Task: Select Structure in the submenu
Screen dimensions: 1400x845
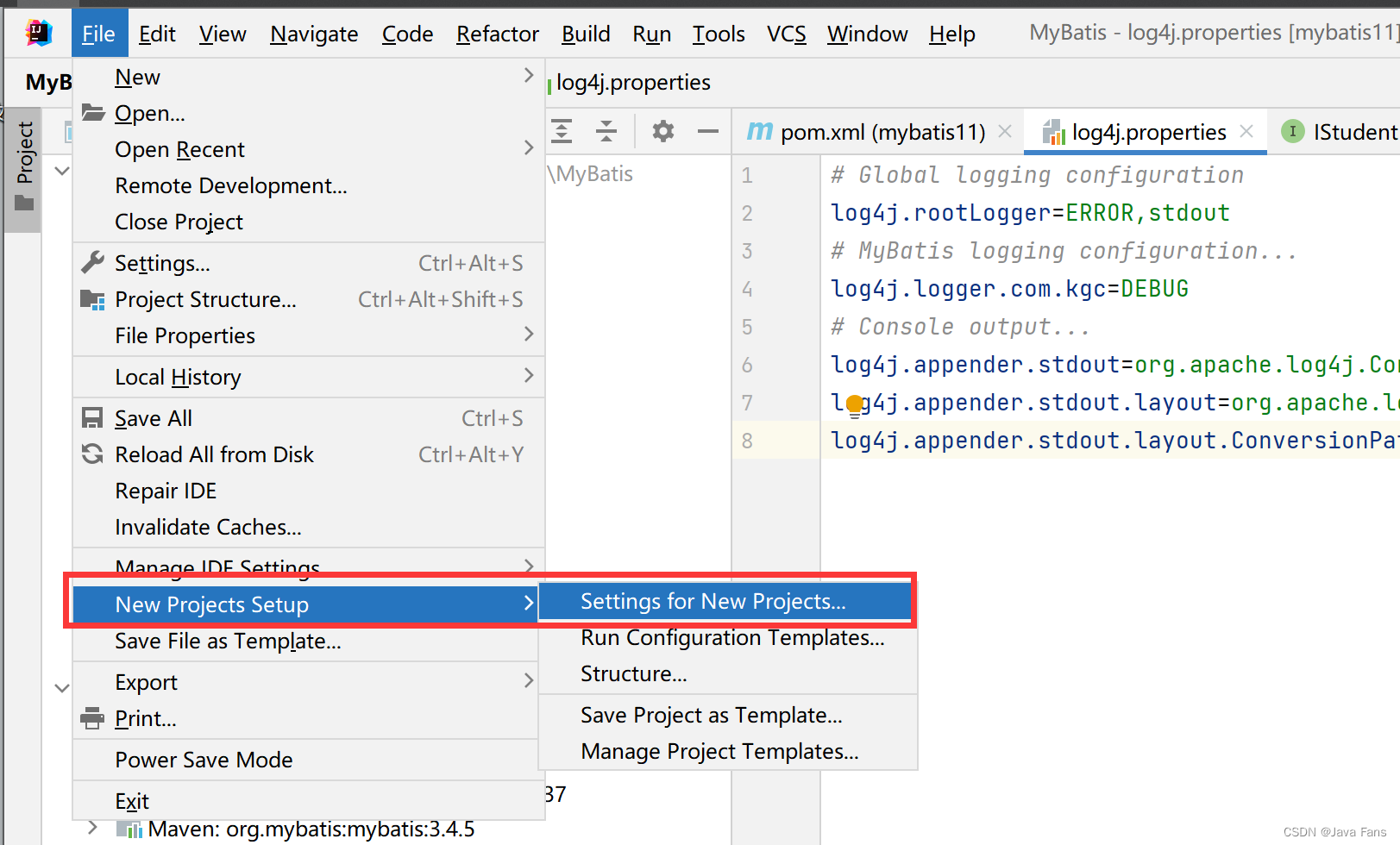Action: (727, 673)
